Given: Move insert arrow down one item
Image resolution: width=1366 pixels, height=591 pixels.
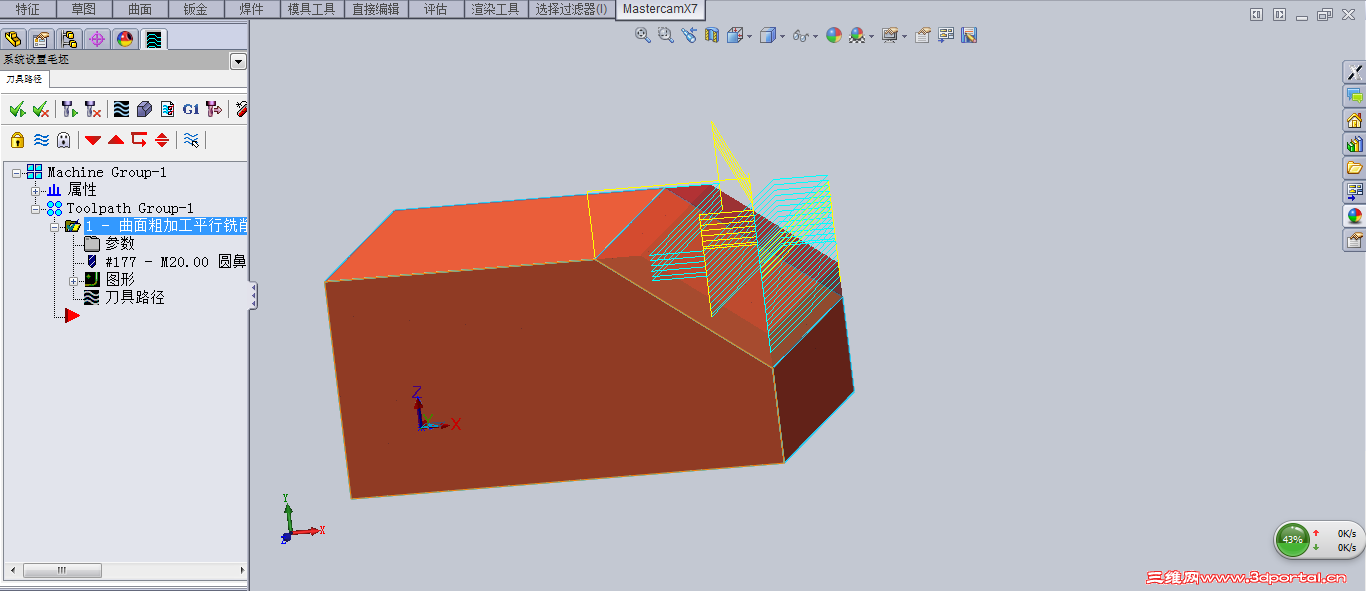Looking at the screenshot, I should 93,140.
